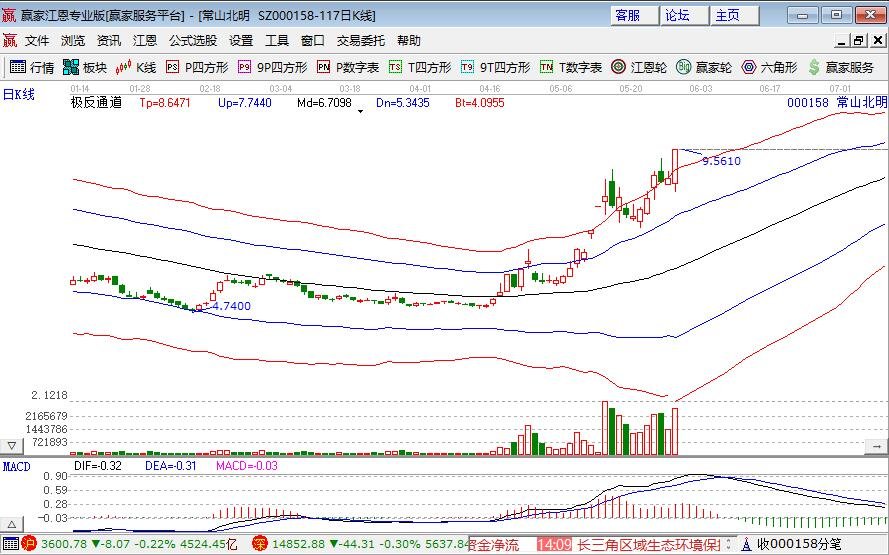Expand MACD panel with up triangle
This screenshot has height=555, width=889.
click(12, 524)
